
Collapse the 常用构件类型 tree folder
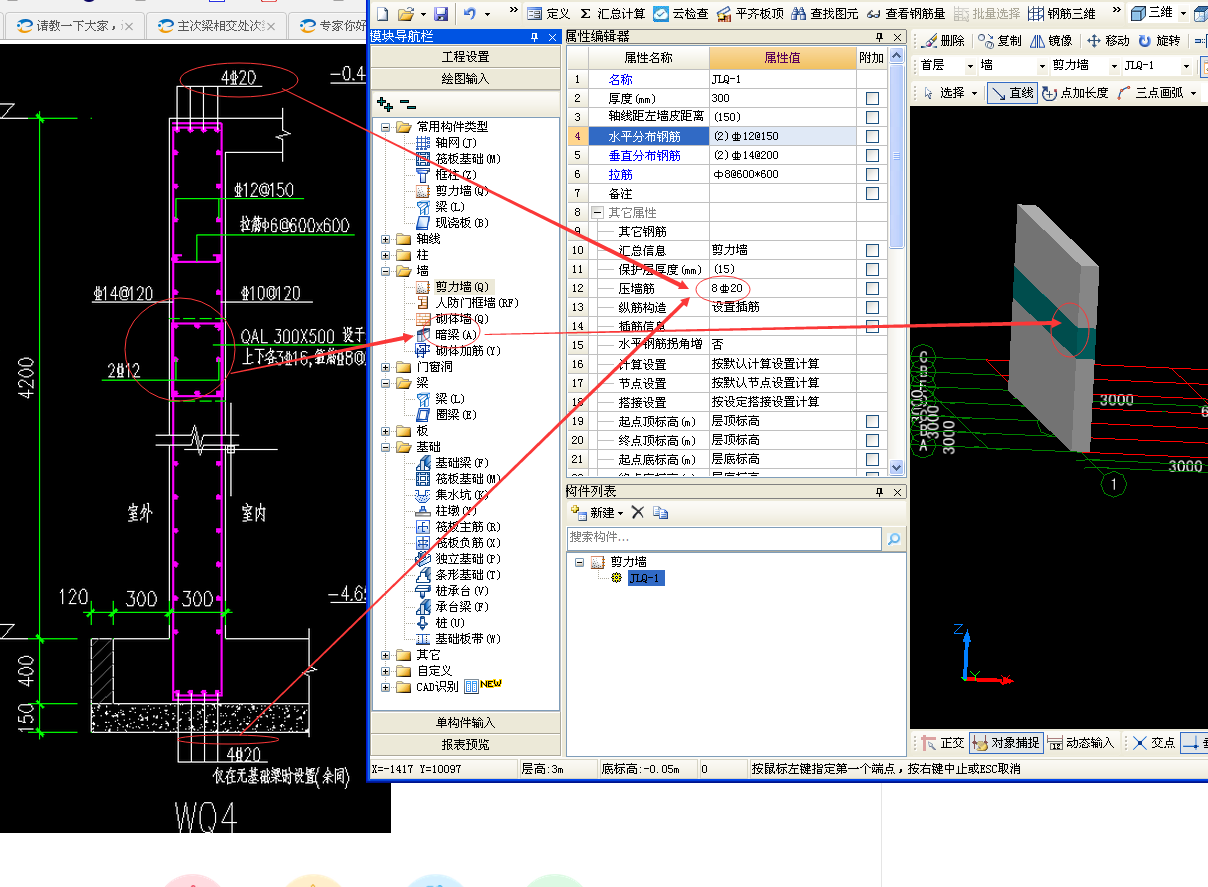pyautogui.click(x=386, y=127)
